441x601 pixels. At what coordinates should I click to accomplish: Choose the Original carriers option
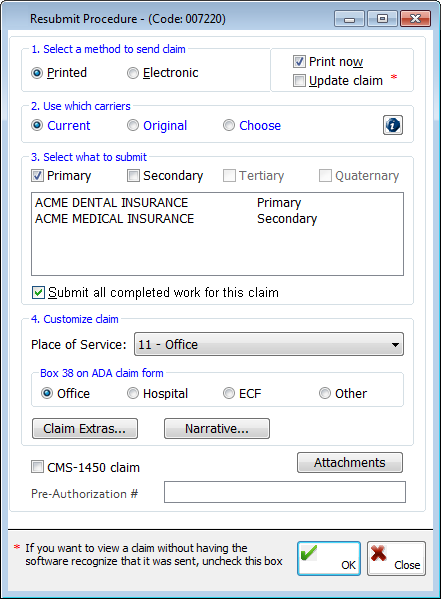[133, 125]
